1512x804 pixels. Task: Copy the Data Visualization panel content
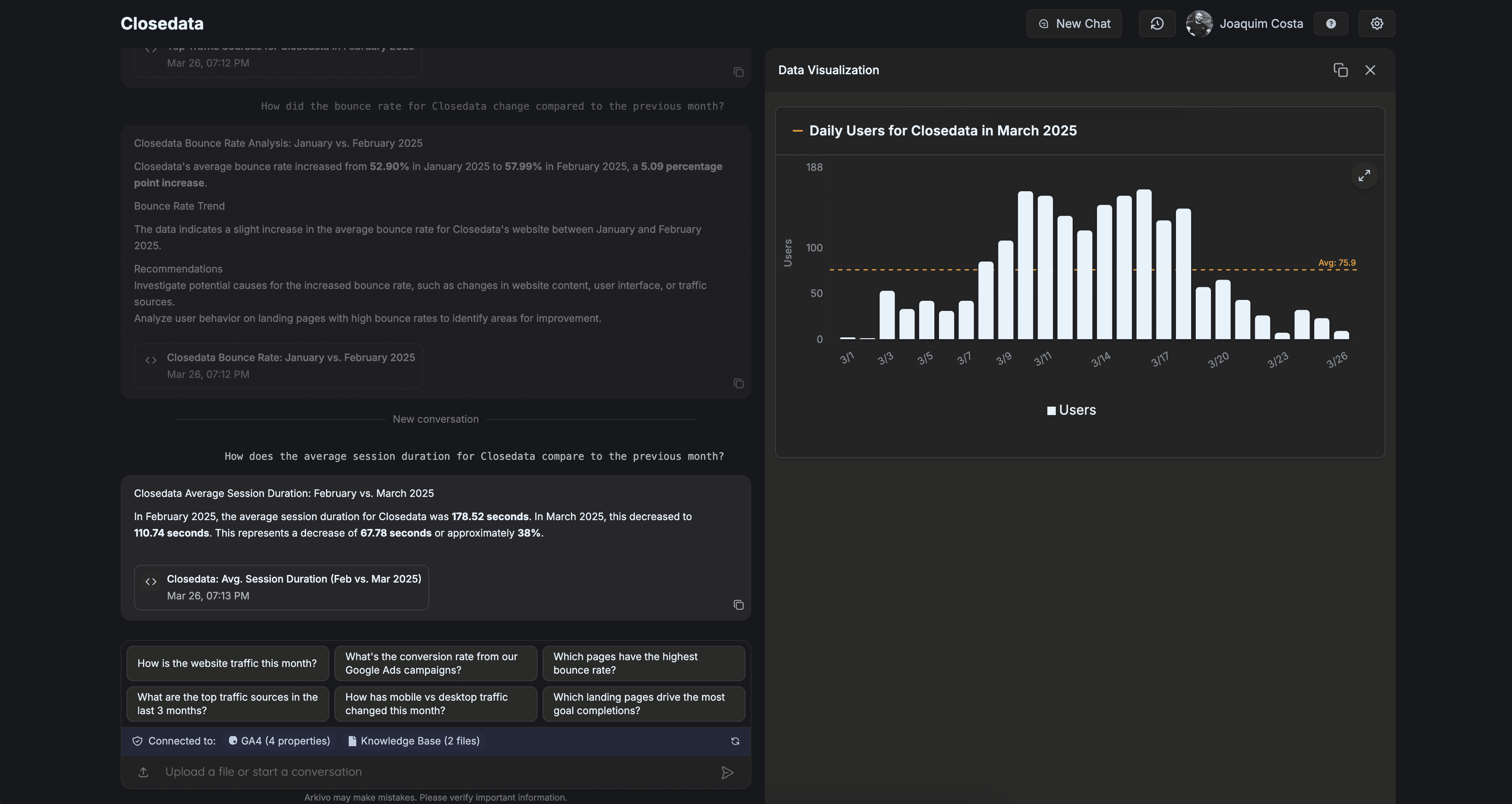click(1340, 70)
